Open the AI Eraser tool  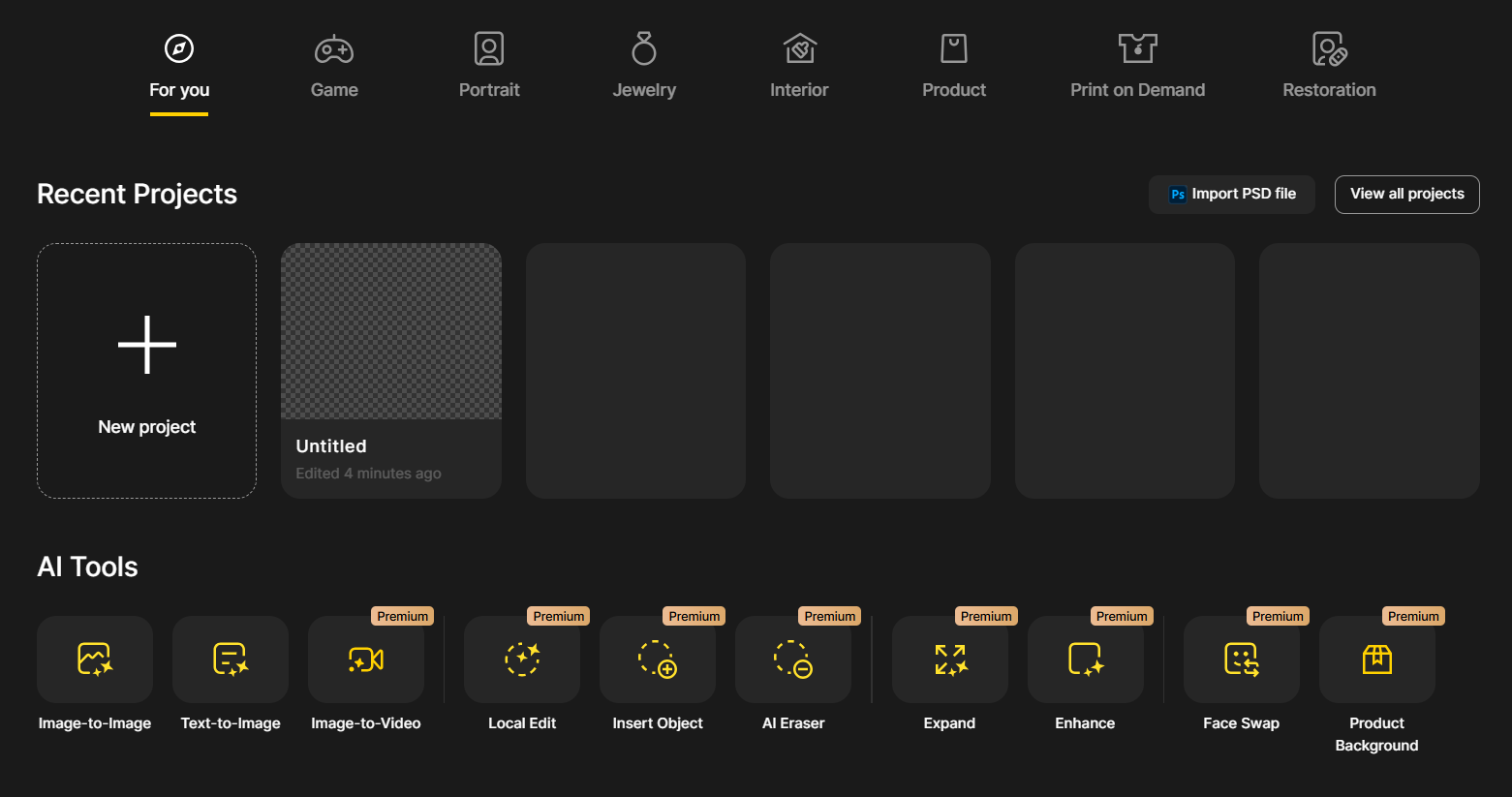(793, 659)
